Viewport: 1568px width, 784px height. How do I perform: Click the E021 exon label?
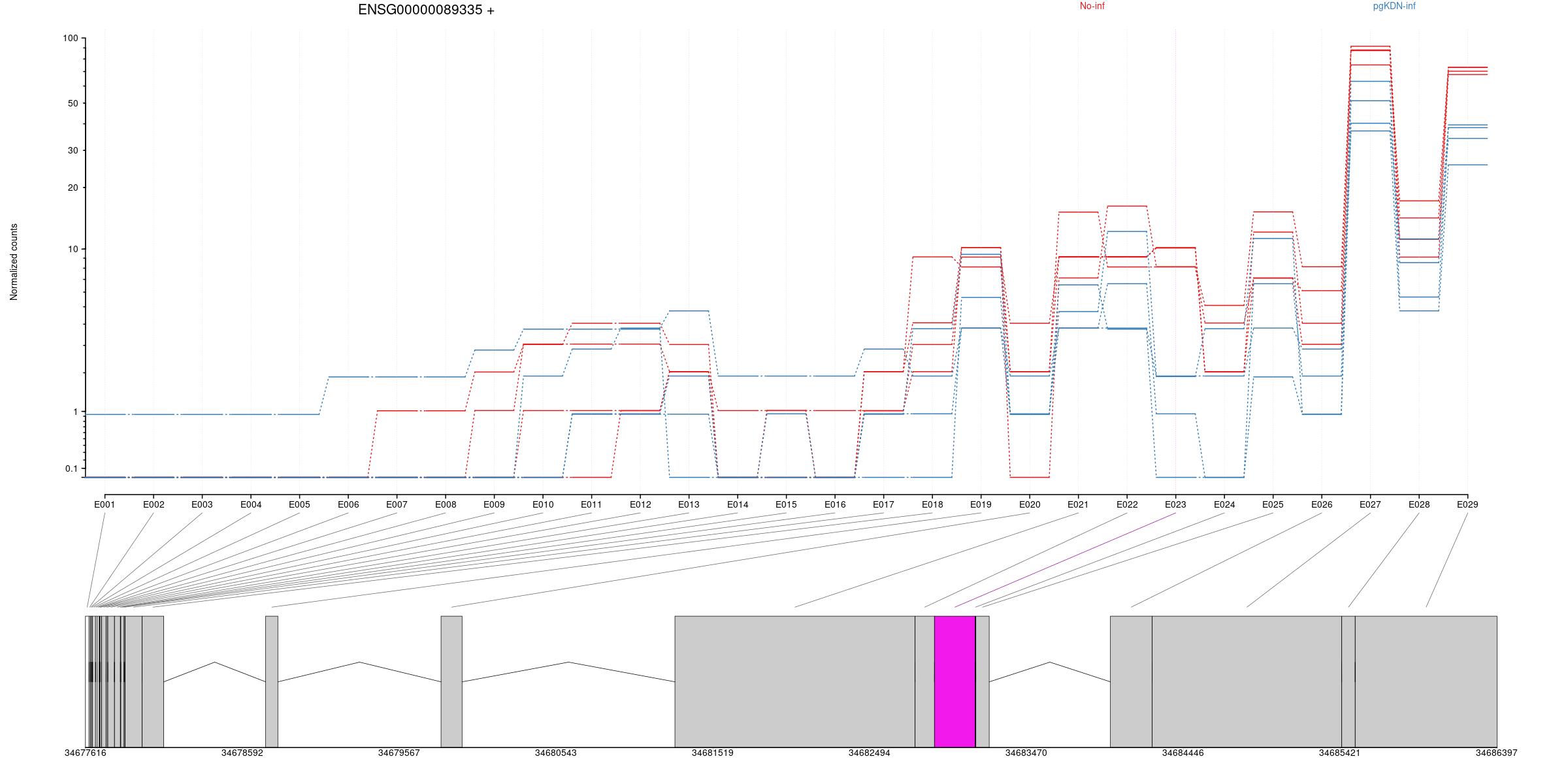[1078, 504]
